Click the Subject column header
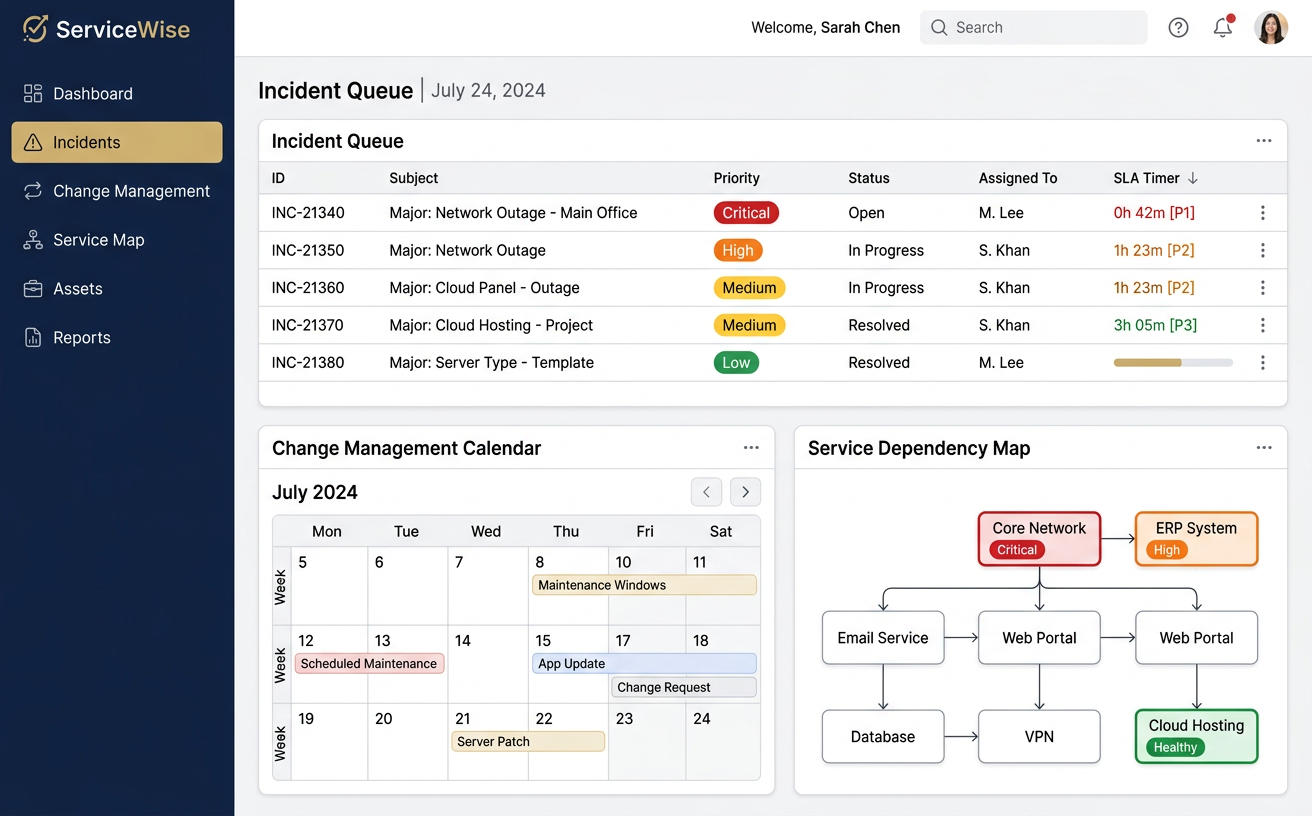 (x=414, y=178)
